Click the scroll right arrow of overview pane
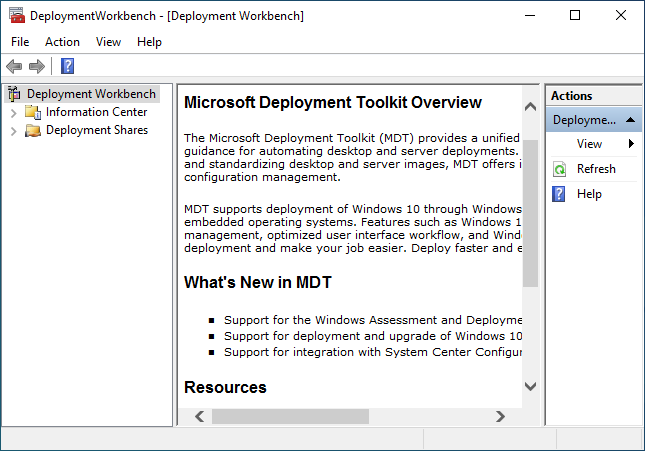 500,416
